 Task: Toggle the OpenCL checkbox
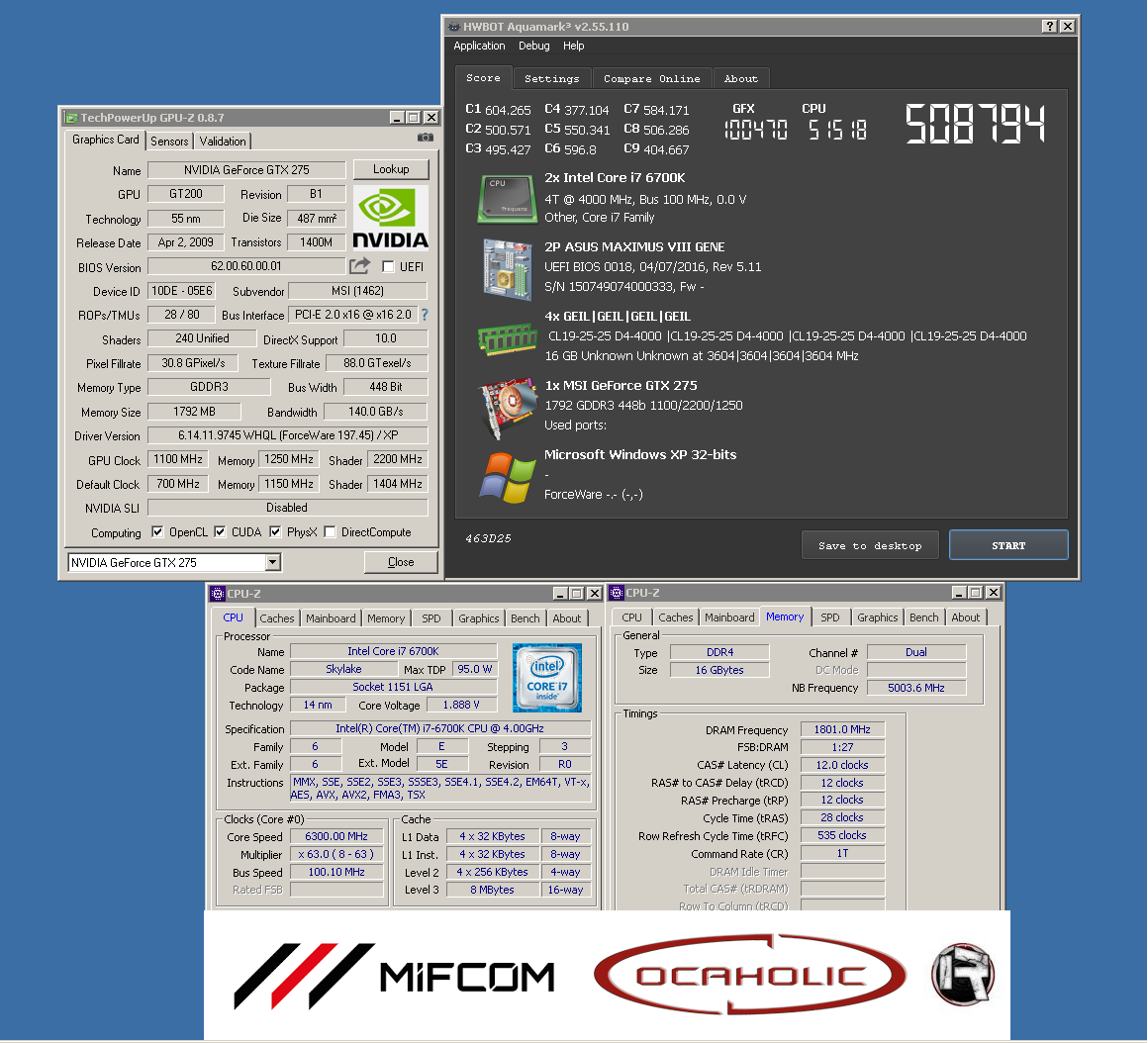click(157, 532)
